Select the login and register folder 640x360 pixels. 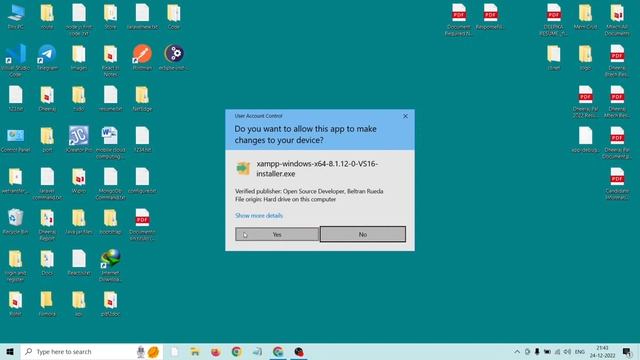coord(16,266)
